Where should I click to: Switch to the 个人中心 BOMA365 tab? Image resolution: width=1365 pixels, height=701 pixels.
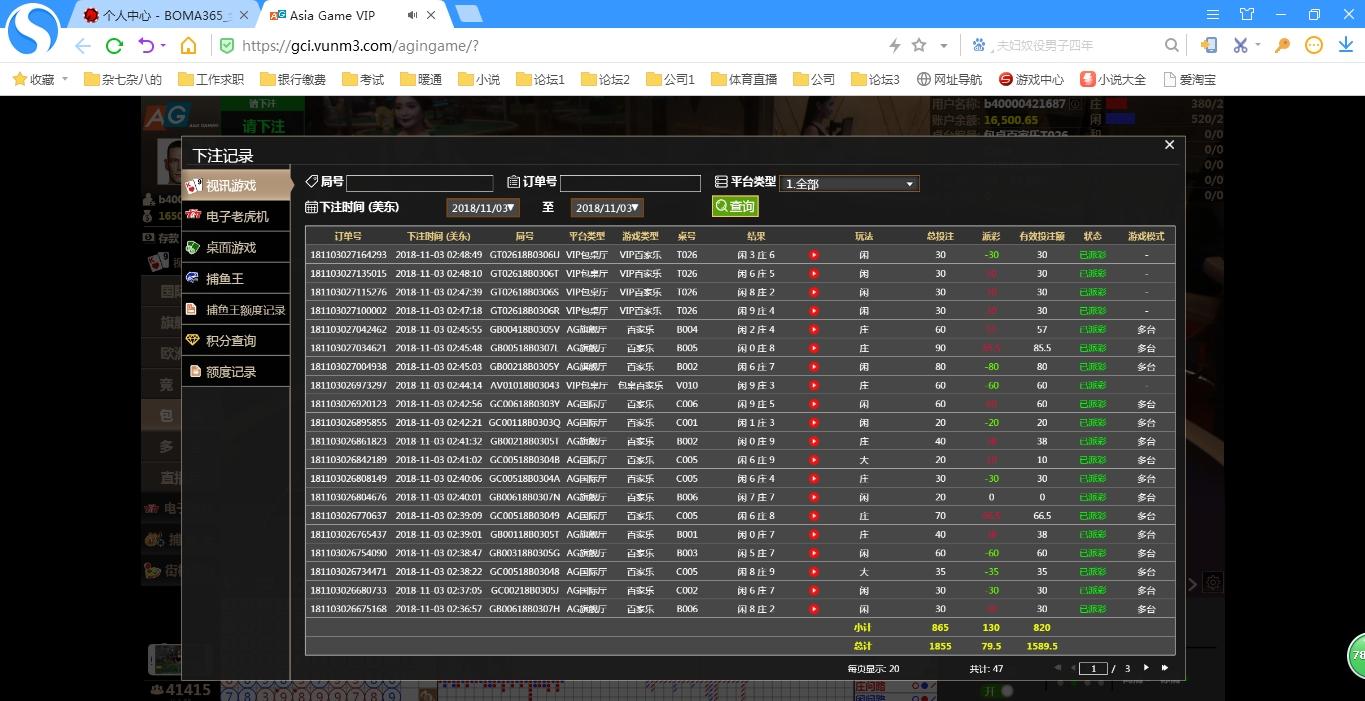166,15
